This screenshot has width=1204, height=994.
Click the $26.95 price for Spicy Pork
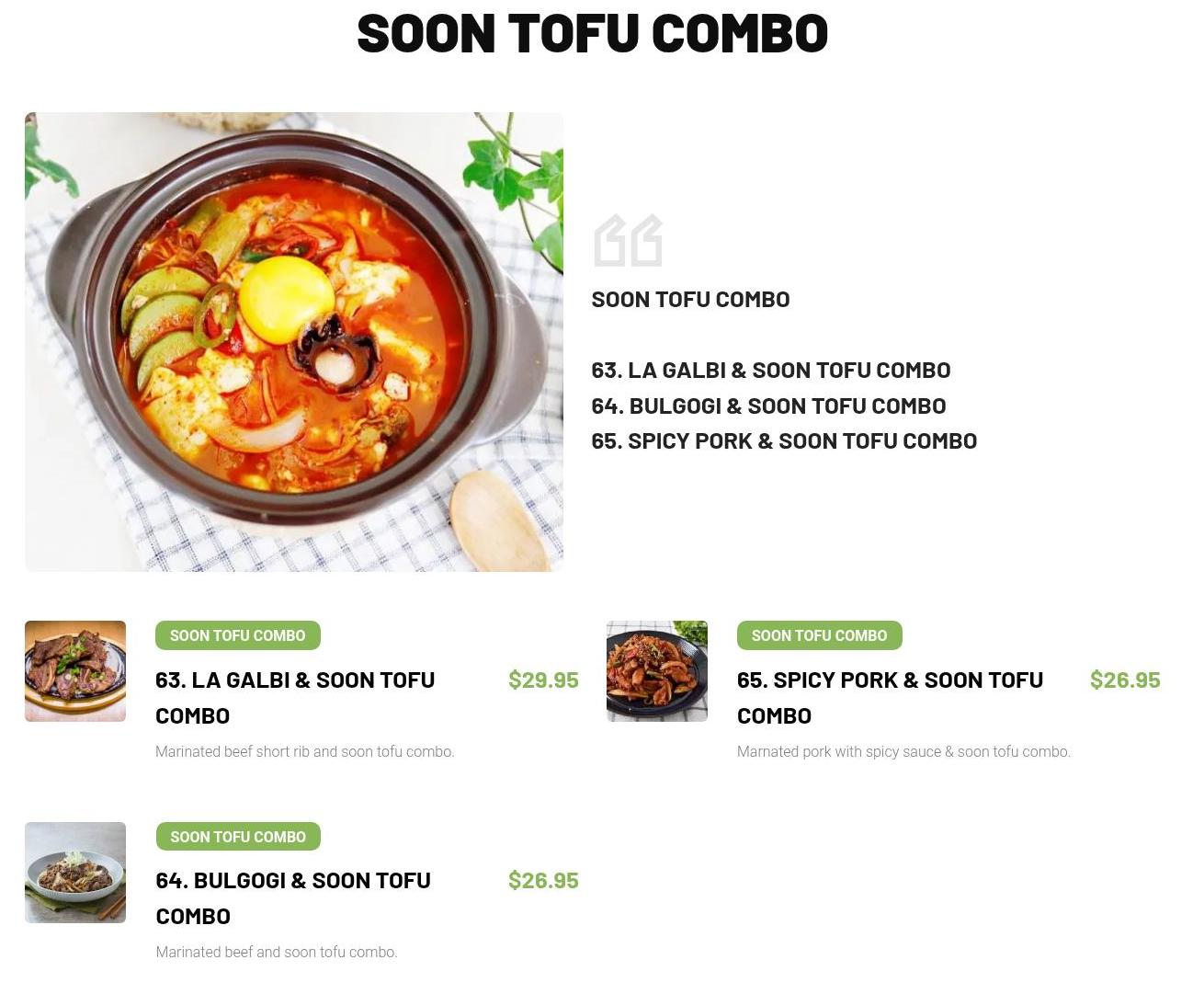point(1125,680)
